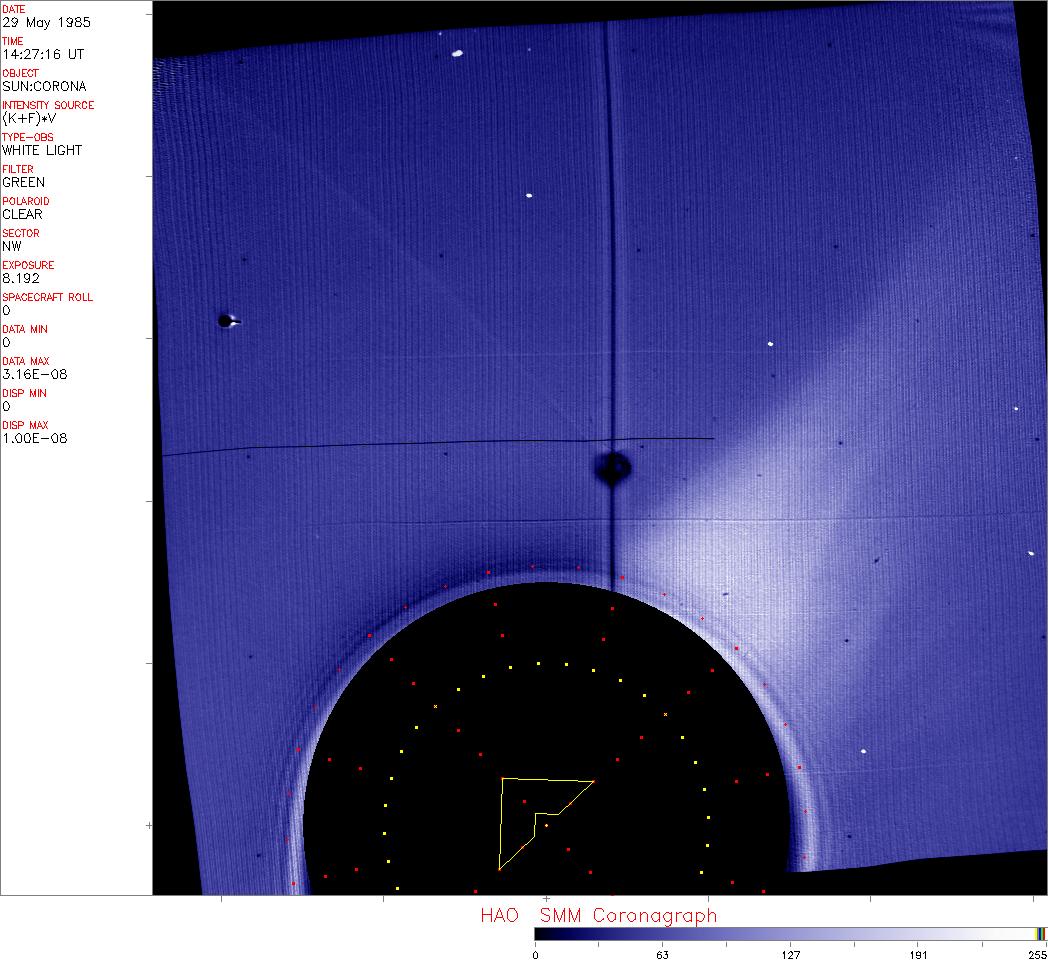Select the SUN:CORONA object value
Screen dimensions: 1048x960
[44, 86]
